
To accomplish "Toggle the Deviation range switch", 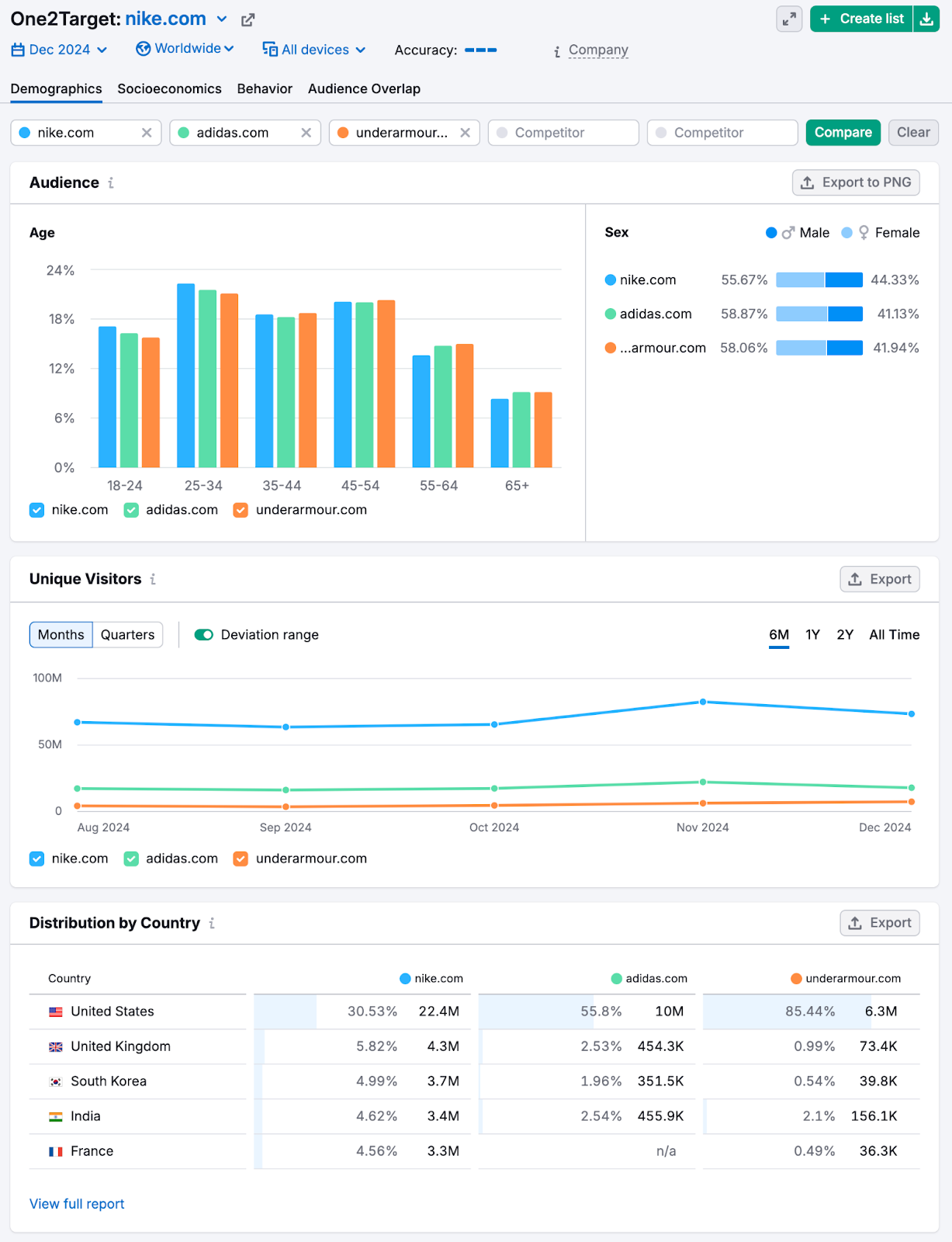I will (x=204, y=635).
